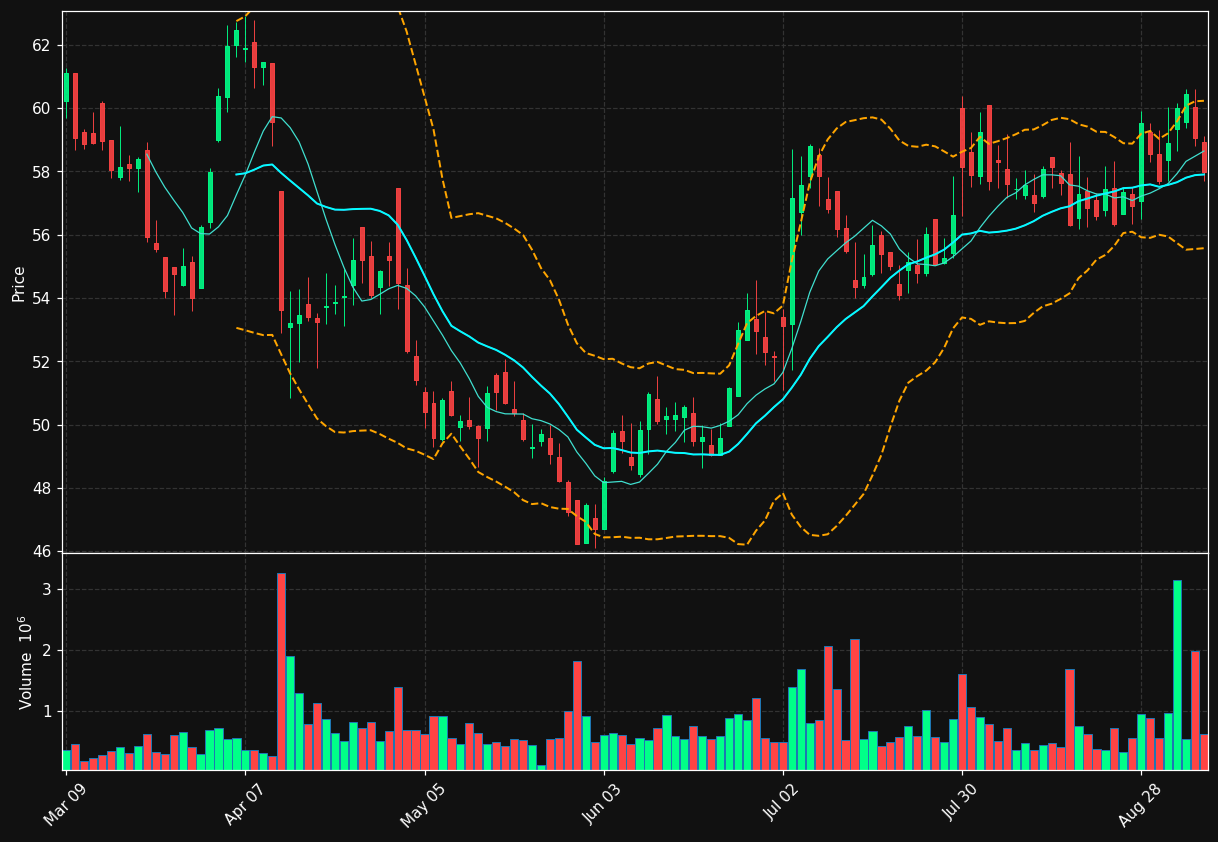The height and width of the screenshot is (842, 1218).
Task: Click the volume axis tick label 2
Action: coord(46,651)
